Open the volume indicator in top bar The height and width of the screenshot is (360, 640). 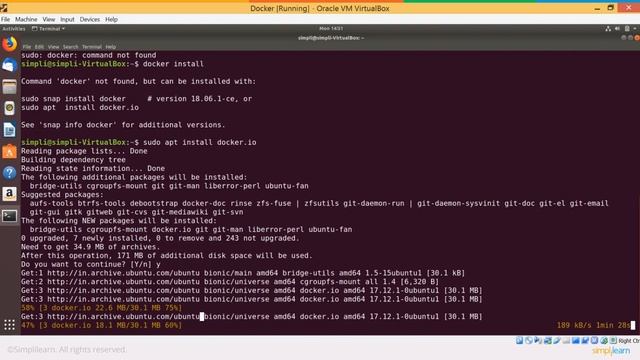(617, 29)
